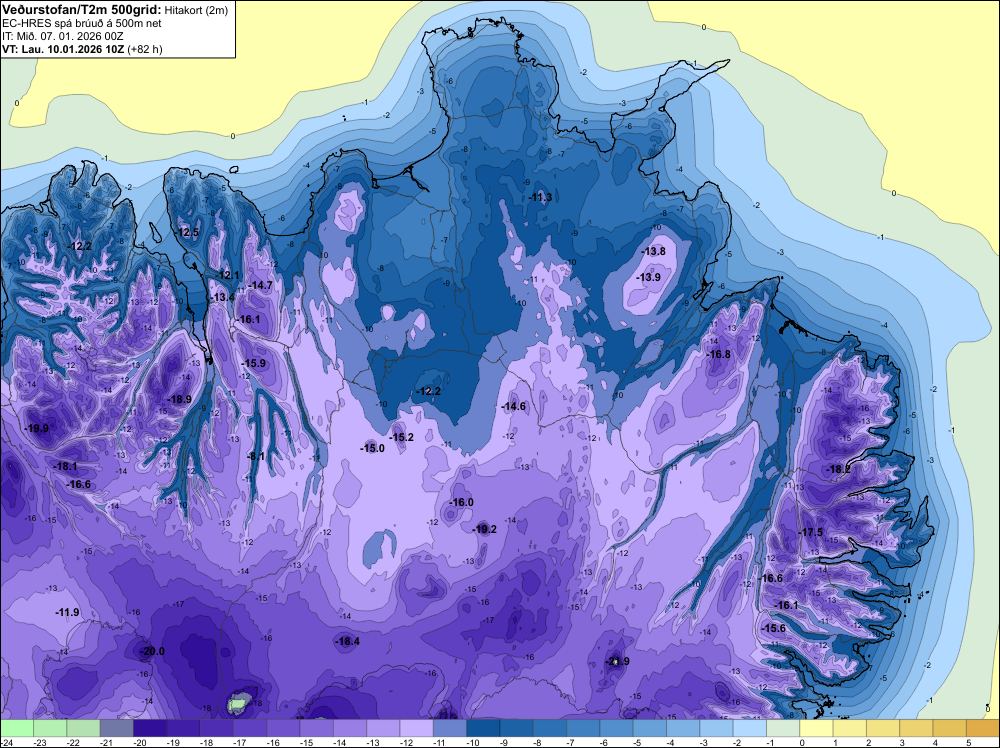Click the -19.2 temperature reading

pos(484,529)
